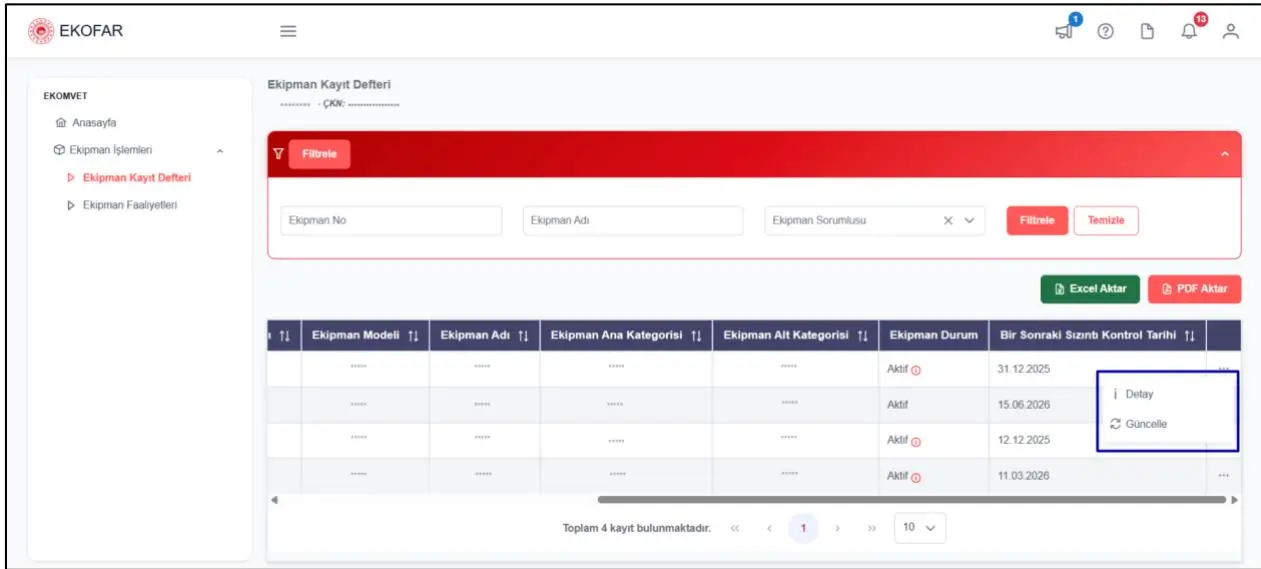The height and width of the screenshot is (569, 1261).
Task: Select page 1 in pagination
Action: click(x=803, y=528)
